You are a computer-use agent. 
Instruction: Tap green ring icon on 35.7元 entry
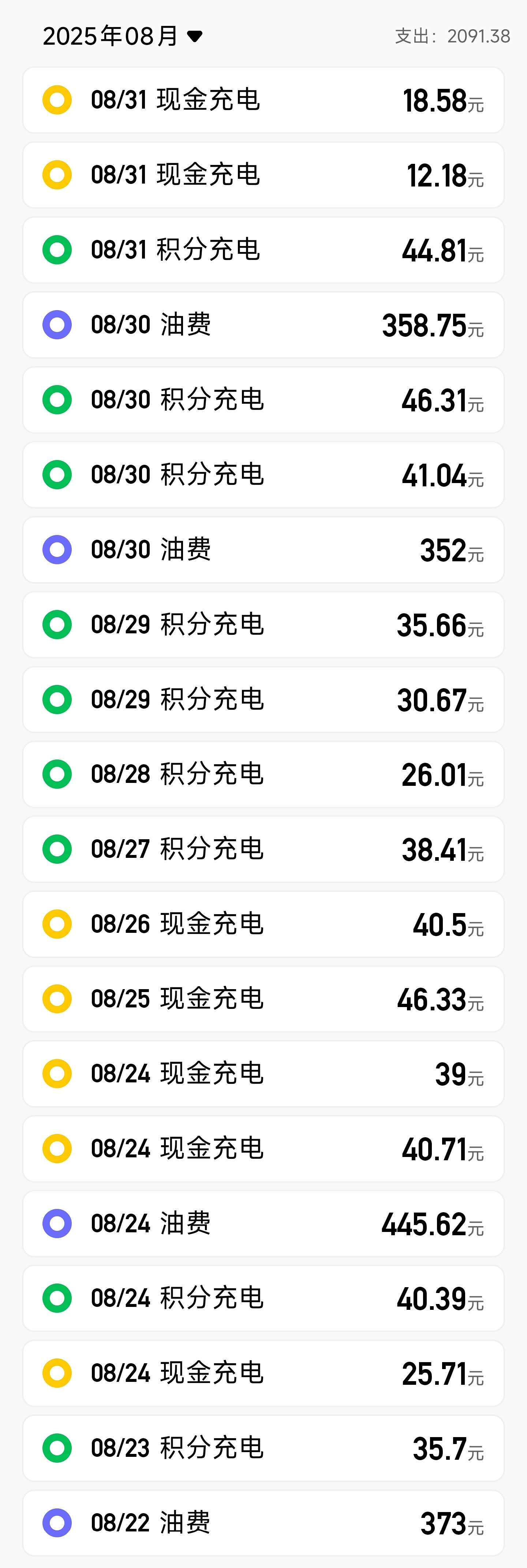(x=57, y=1448)
